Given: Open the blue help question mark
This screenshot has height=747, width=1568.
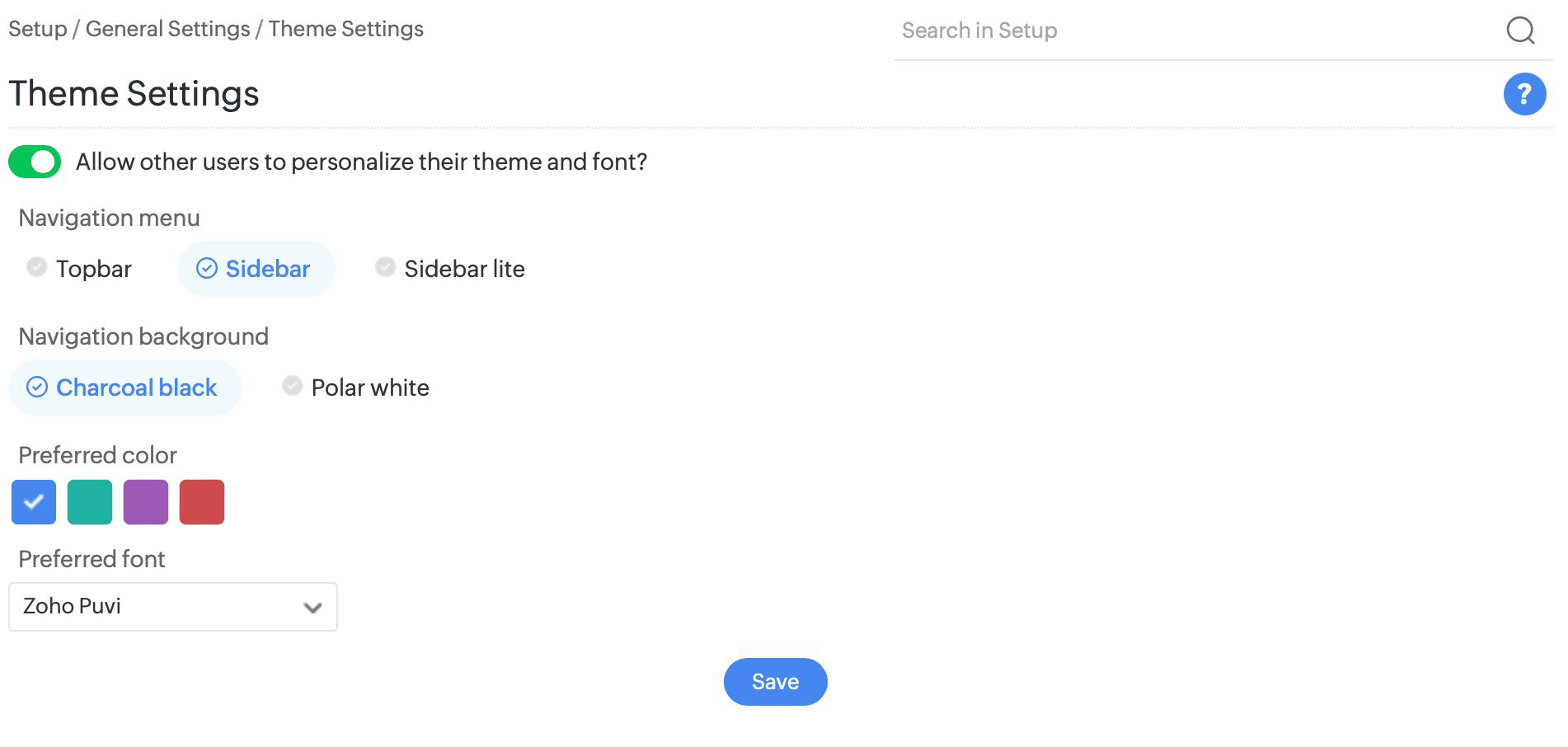Looking at the screenshot, I should 1524,94.
